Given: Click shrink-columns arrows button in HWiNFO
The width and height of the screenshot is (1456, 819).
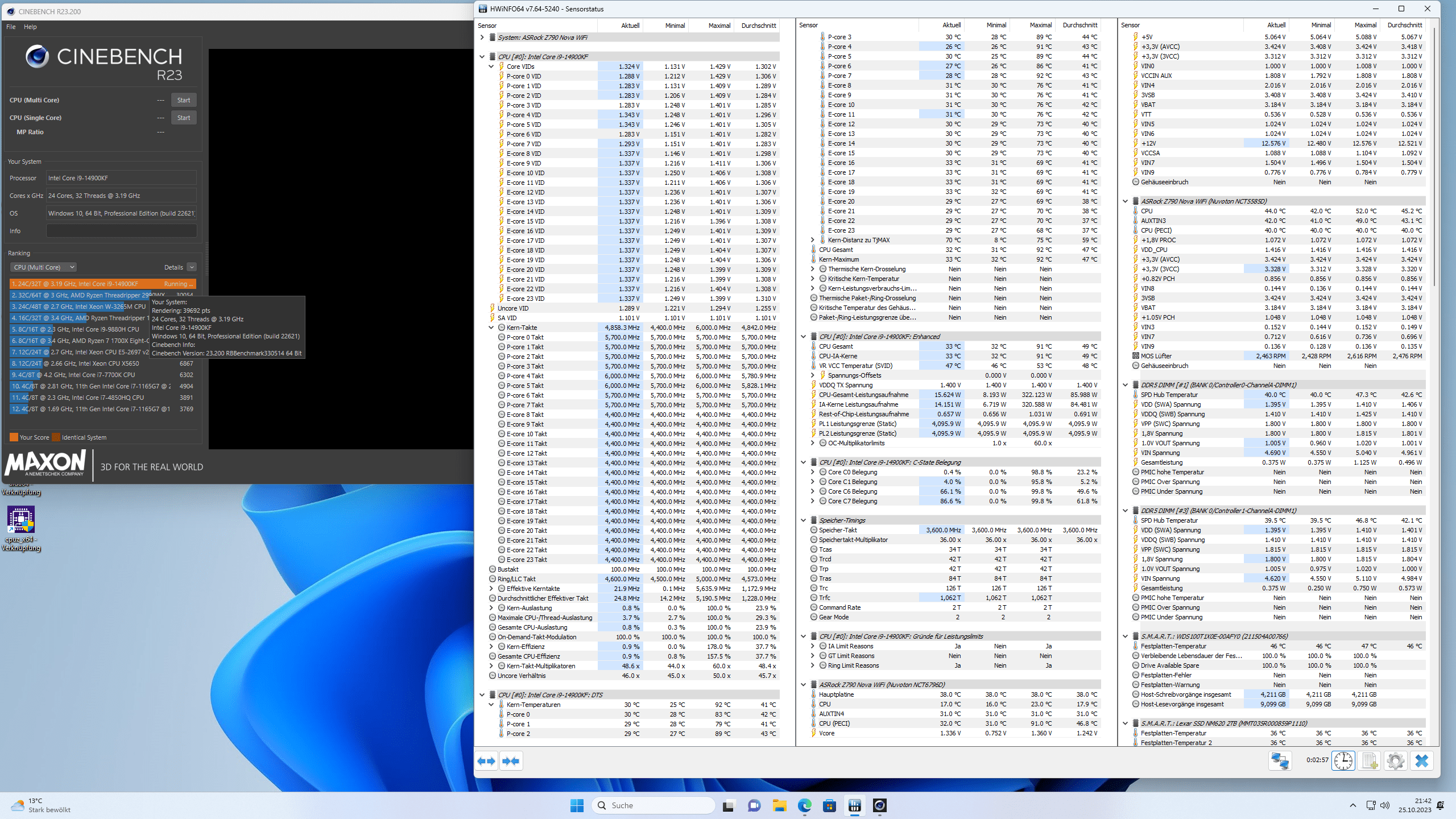Looking at the screenshot, I should pos(511,761).
